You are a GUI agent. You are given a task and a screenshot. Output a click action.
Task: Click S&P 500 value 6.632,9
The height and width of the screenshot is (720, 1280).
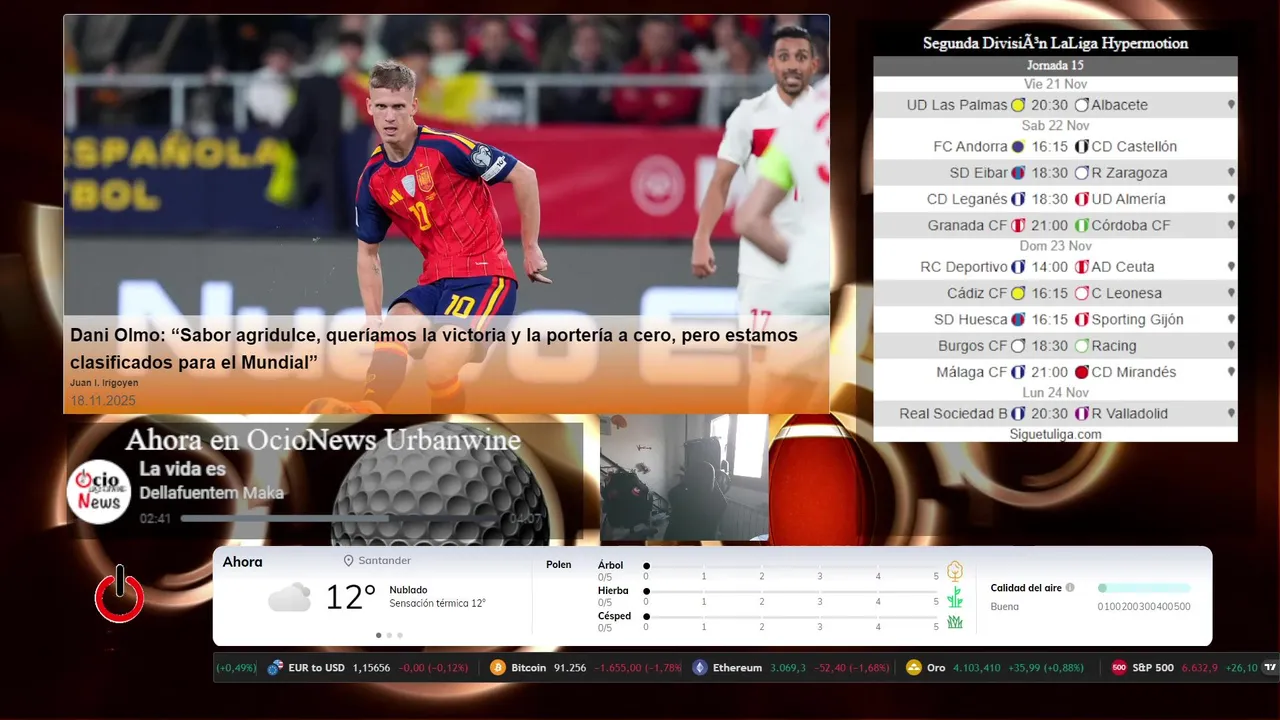click(1200, 668)
